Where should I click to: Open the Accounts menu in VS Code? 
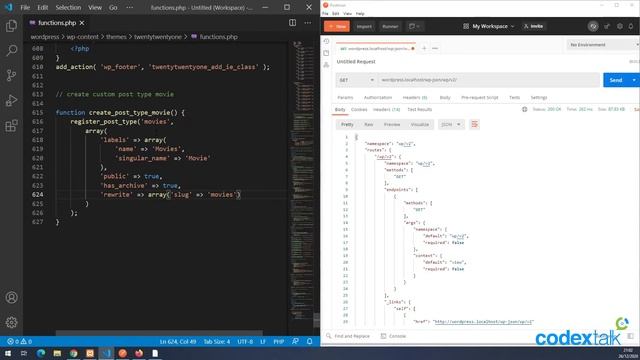(11, 298)
